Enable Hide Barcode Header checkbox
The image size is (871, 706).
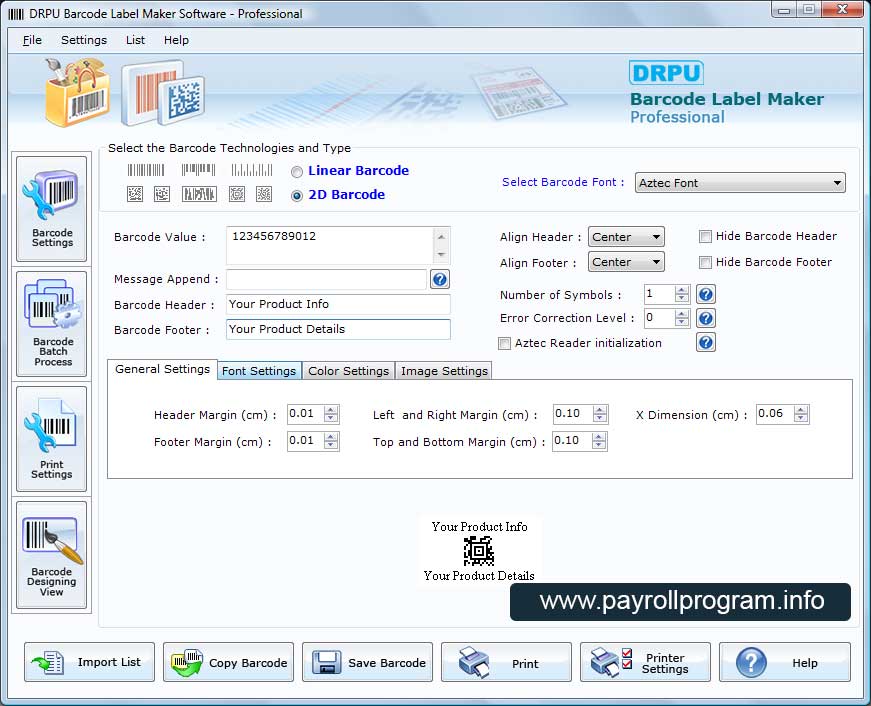coord(705,237)
